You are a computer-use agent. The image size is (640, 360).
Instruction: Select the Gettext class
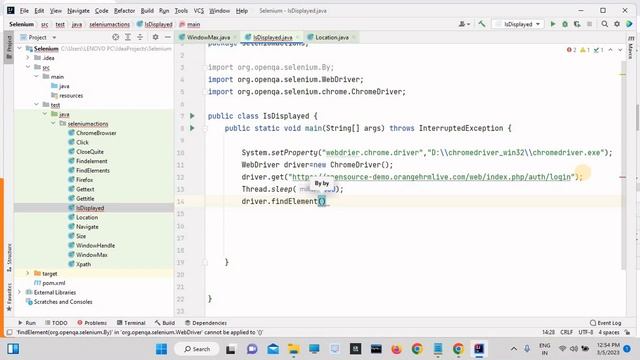[85, 189]
